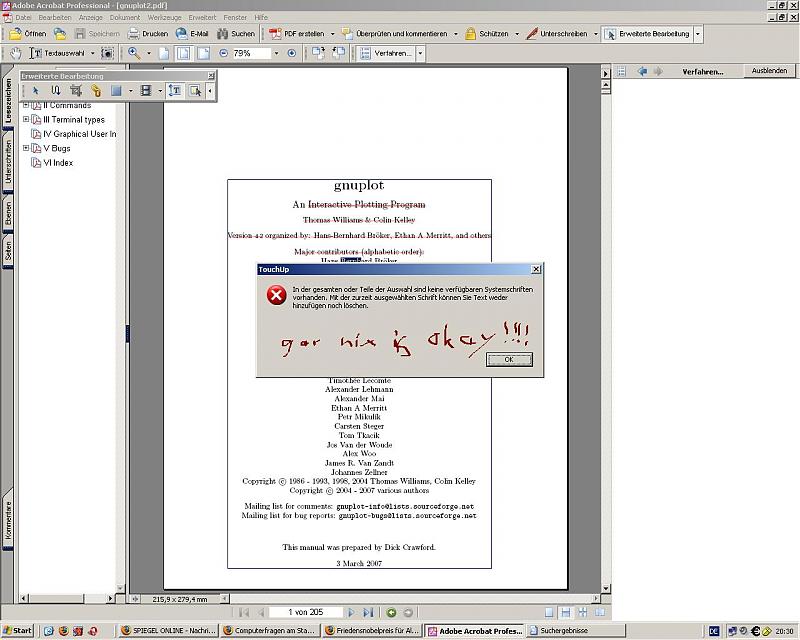800x640 pixels.
Task: Select the Forms button tool
Action: (x=116, y=91)
